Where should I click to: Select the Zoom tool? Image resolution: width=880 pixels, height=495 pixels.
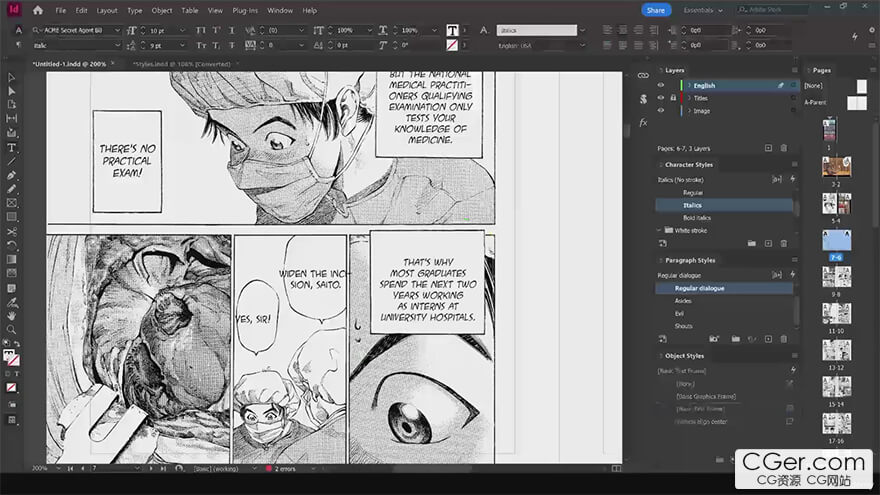click(x=11, y=330)
